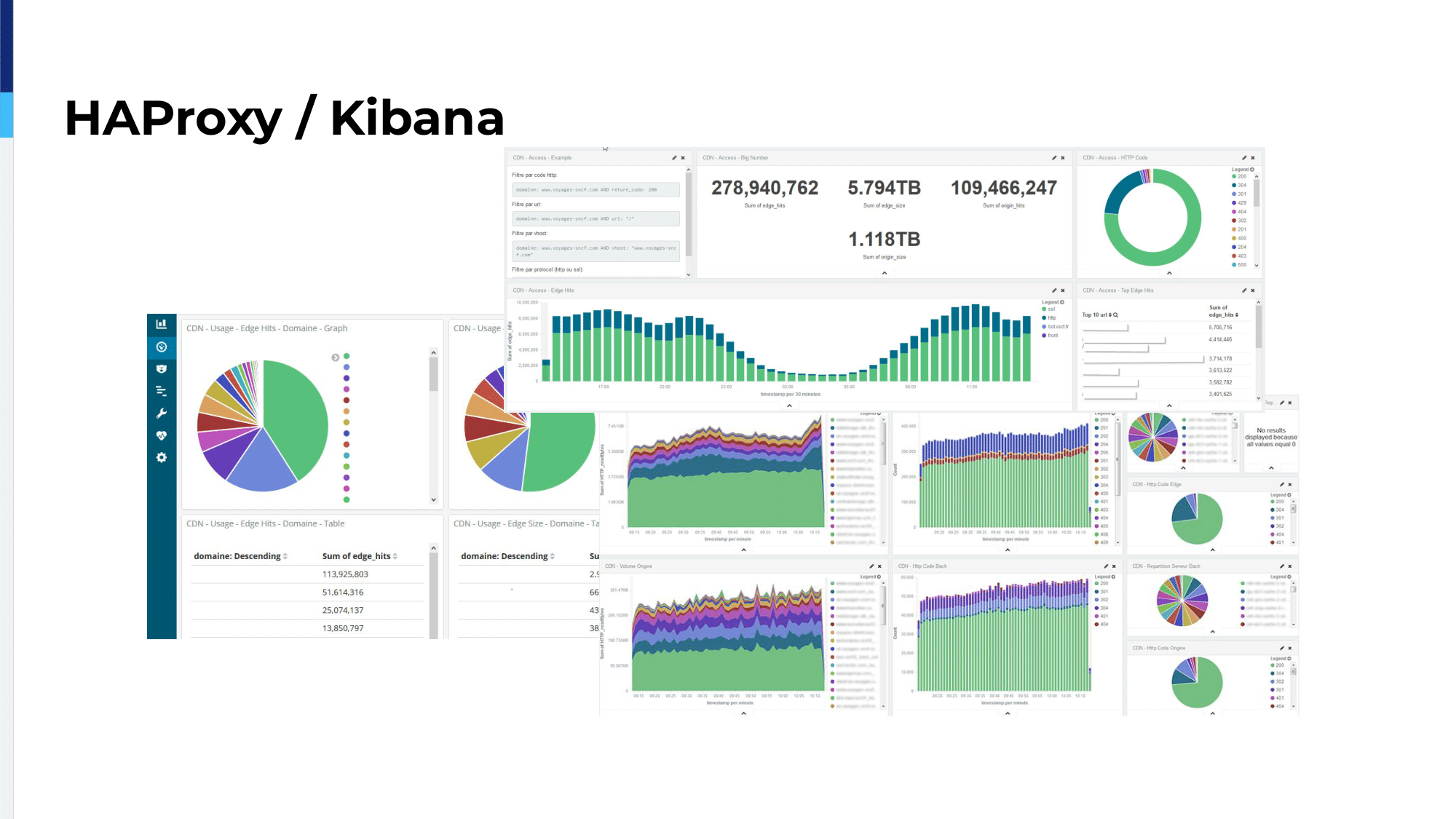Collapse legend arrow beside Edge Hits Domaine pie
Image resolution: width=1456 pixels, height=819 pixels.
click(335, 357)
